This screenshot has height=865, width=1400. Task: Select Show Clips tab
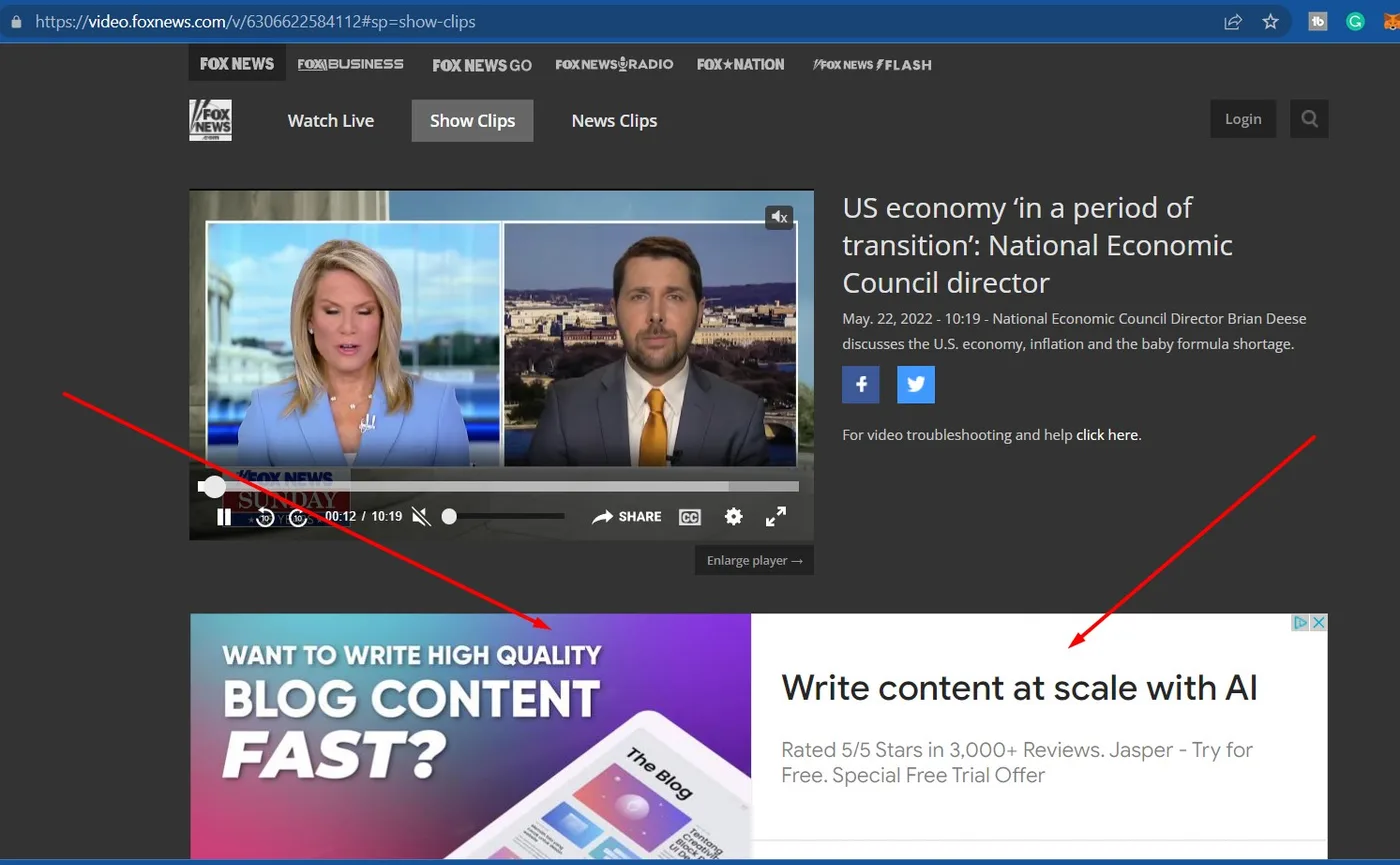472,121
